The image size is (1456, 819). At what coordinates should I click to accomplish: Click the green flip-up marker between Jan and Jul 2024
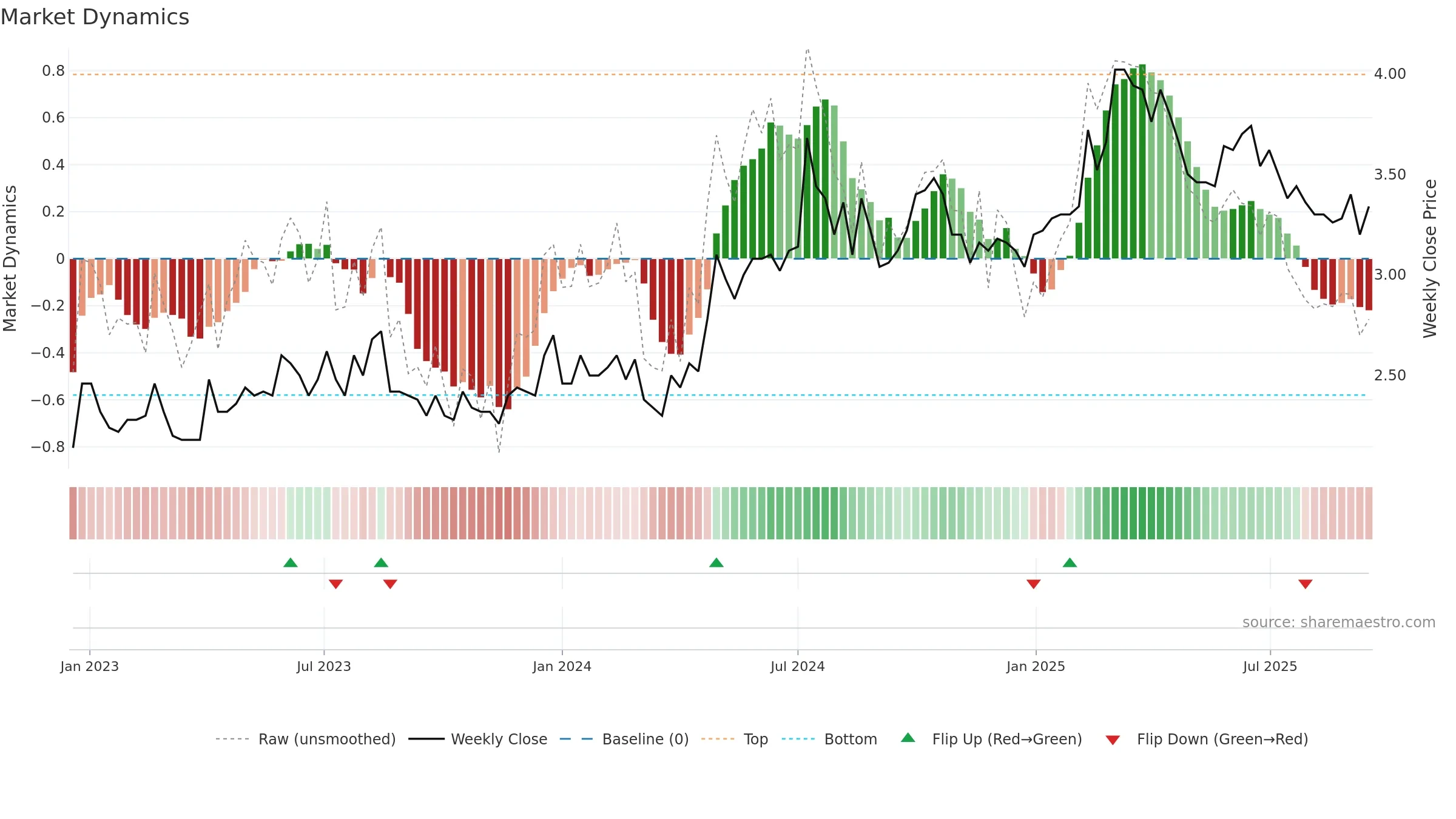[716, 562]
